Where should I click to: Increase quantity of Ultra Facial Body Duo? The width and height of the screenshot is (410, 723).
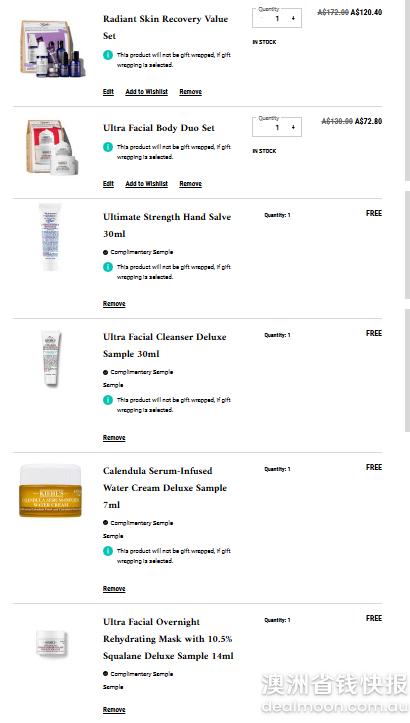click(293, 127)
